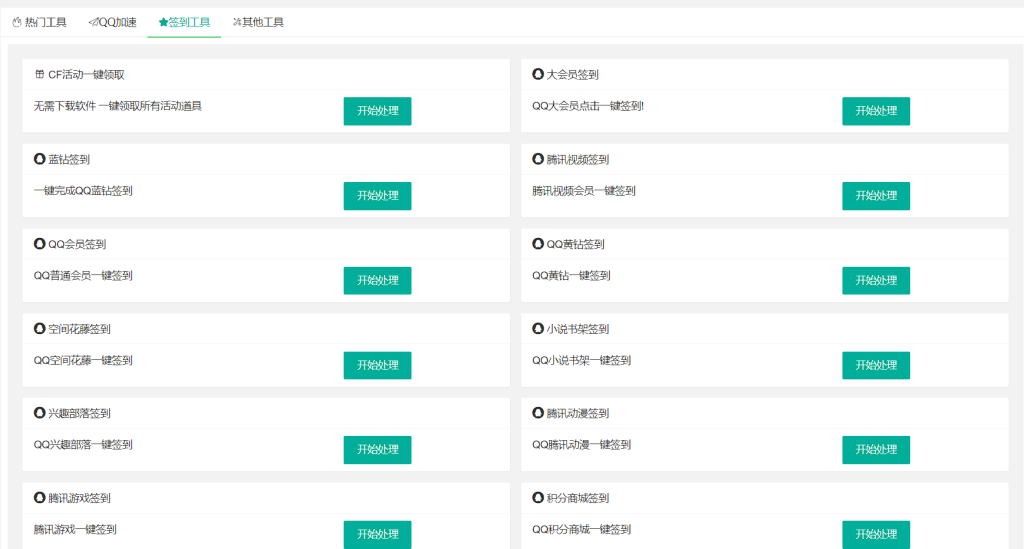Image resolution: width=1024 pixels, height=549 pixels.
Task: Click 开始处理 for 腾讯游戏签到
Action: tap(377, 534)
